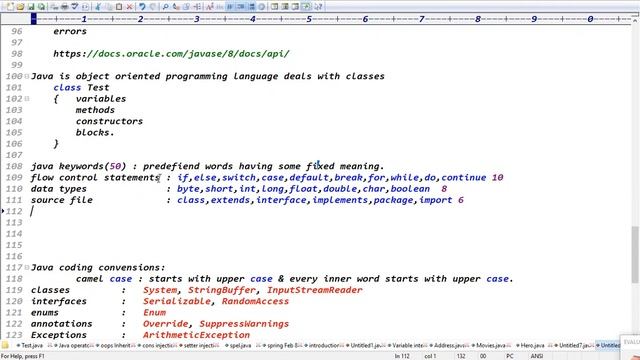Open Find with the magnifier icon
640x360 pixels.
[165, 7]
